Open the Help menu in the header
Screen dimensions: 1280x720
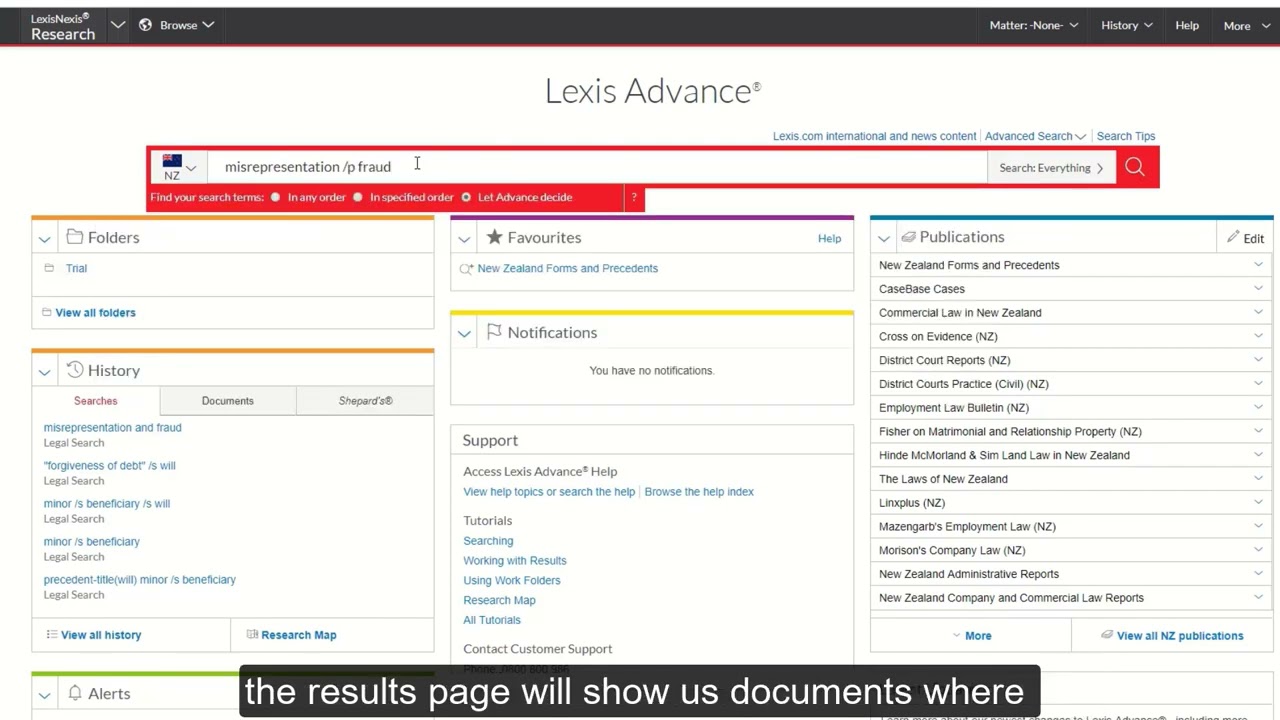(1187, 25)
